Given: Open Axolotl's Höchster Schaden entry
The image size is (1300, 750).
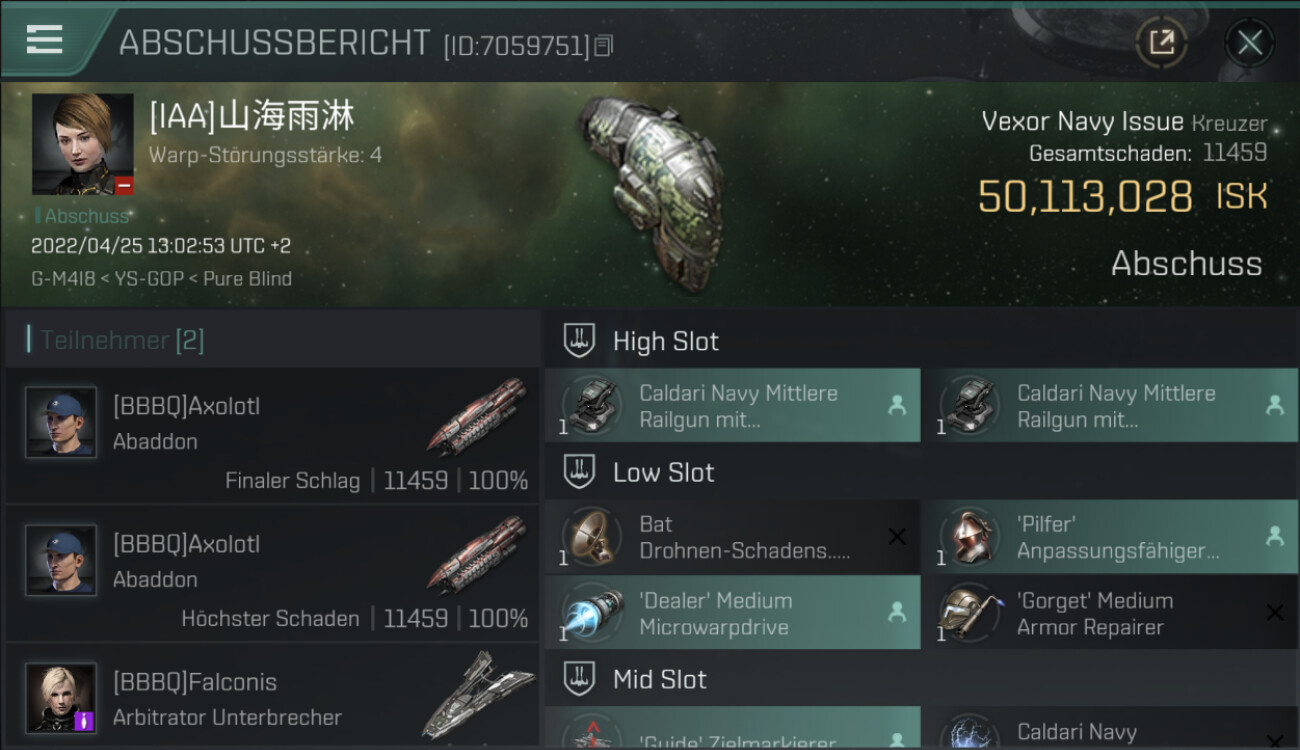Looking at the screenshot, I should [x=272, y=573].
